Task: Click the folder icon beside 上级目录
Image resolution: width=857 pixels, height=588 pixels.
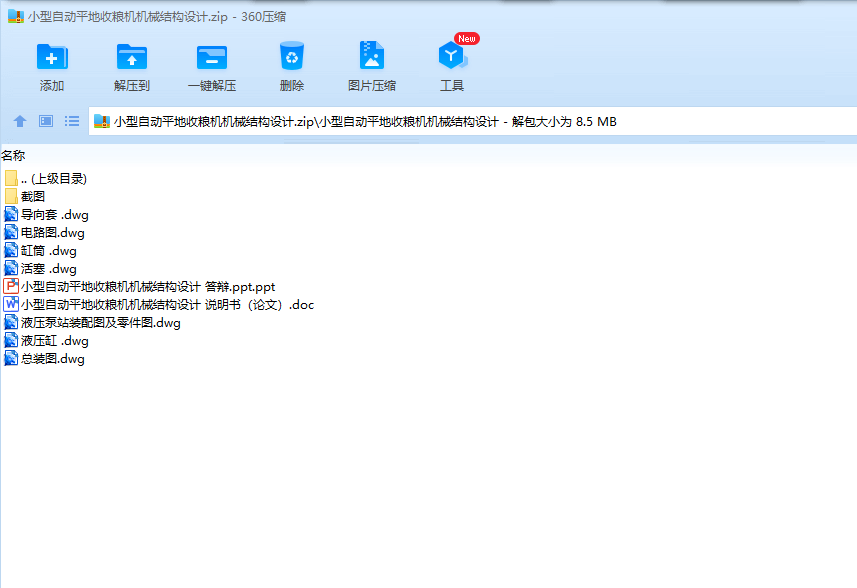Action: (11, 178)
